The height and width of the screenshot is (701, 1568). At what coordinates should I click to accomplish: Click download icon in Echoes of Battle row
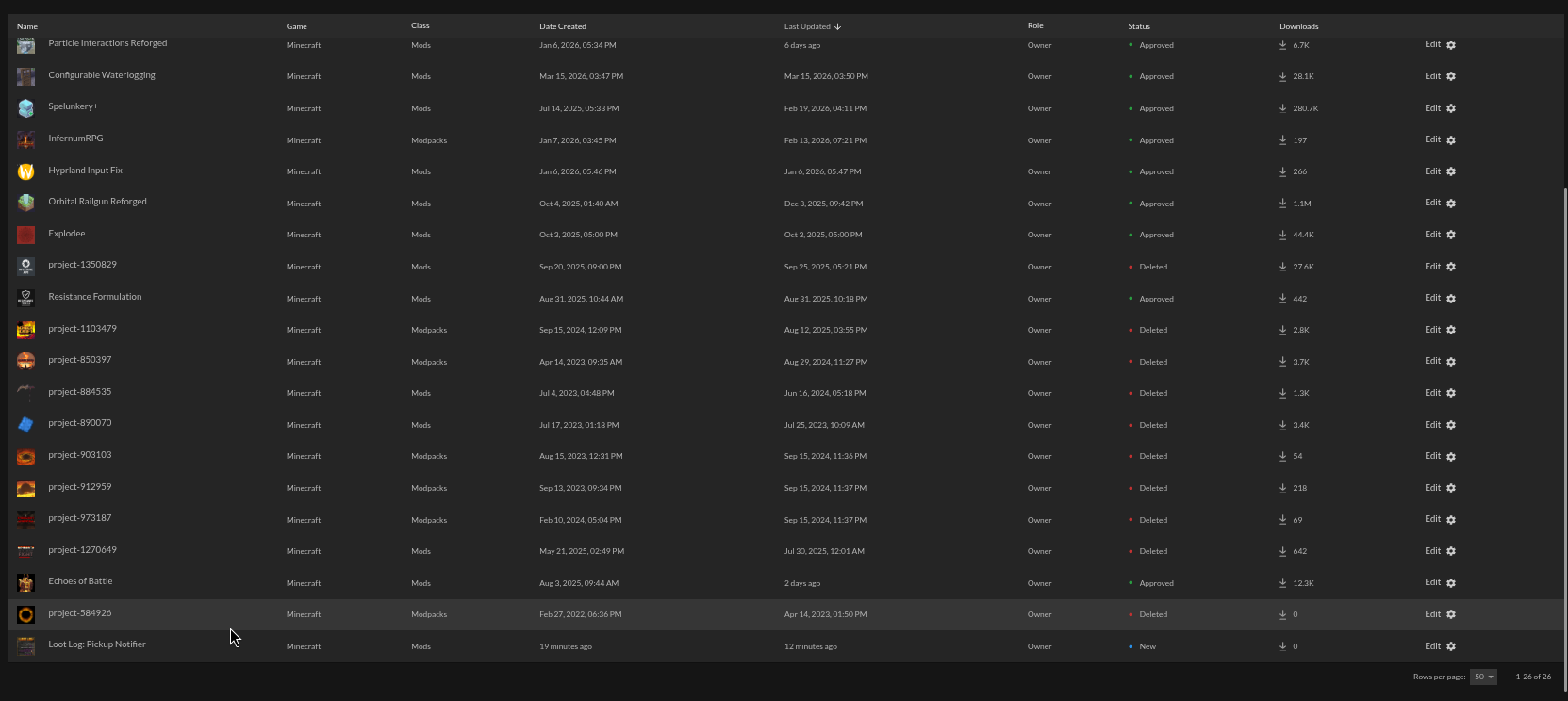click(x=1282, y=583)
